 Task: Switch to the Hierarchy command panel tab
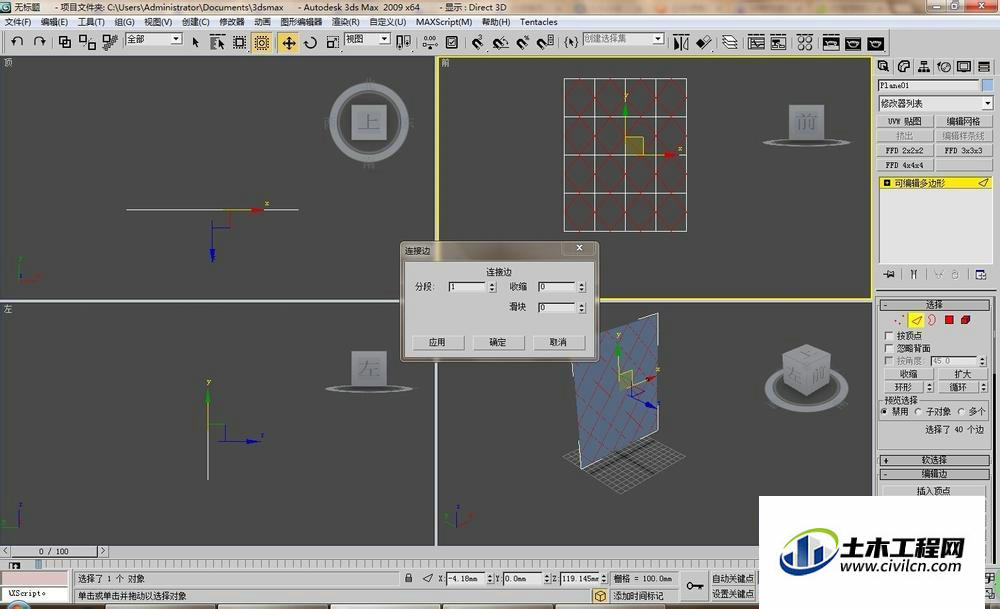(x=923, y=67)
